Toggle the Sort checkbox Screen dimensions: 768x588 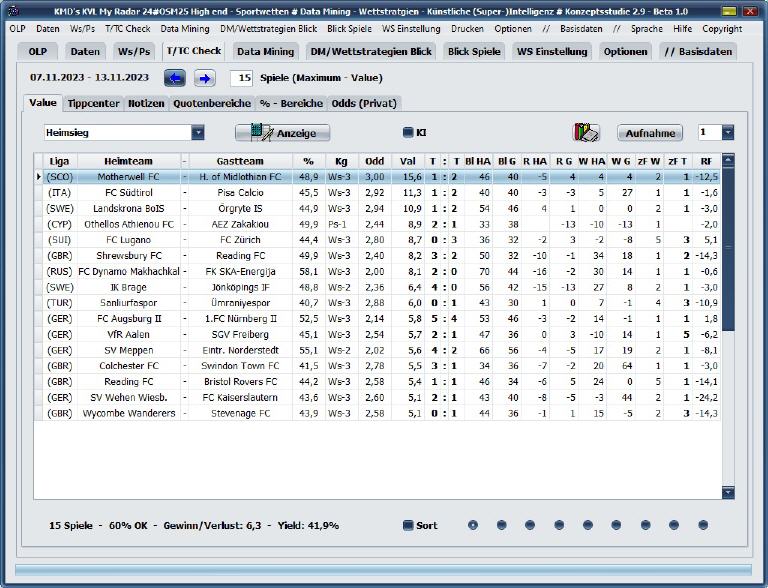408,525
